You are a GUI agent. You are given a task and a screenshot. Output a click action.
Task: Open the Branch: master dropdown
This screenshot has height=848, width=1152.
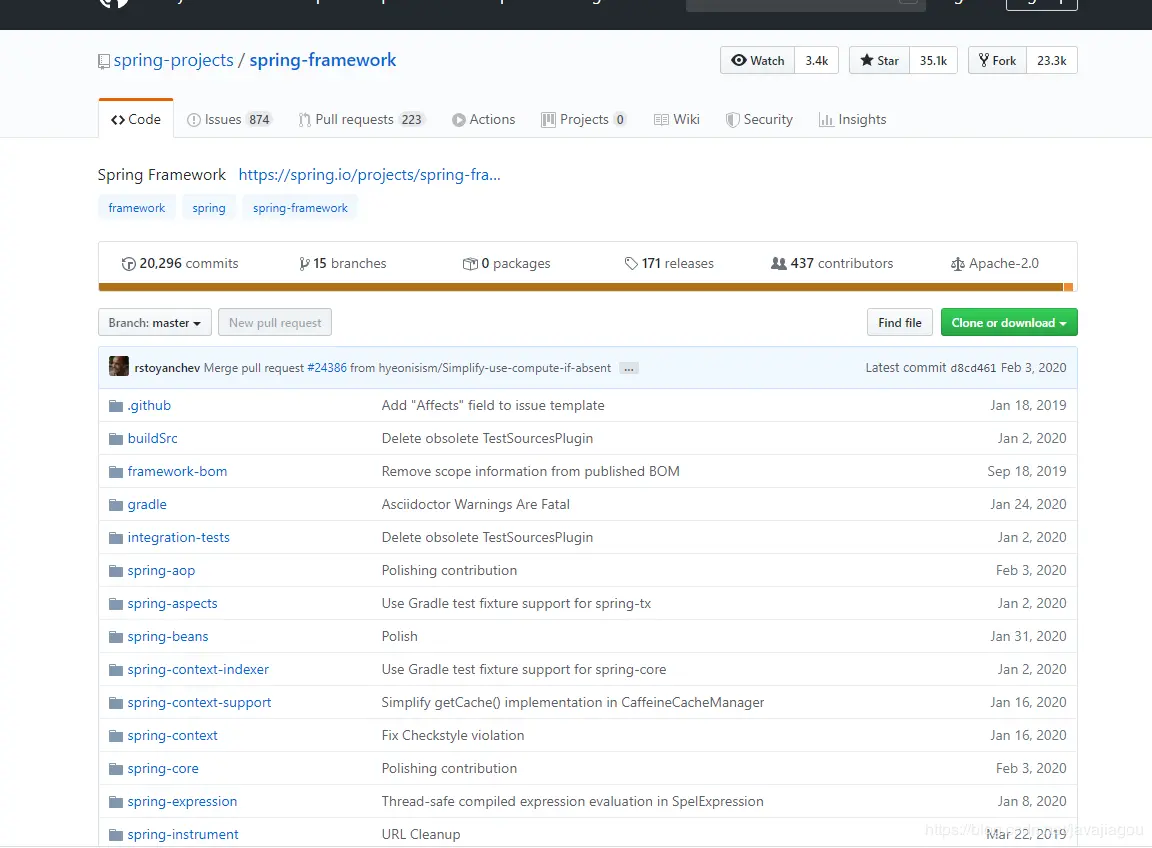point(155,323)
